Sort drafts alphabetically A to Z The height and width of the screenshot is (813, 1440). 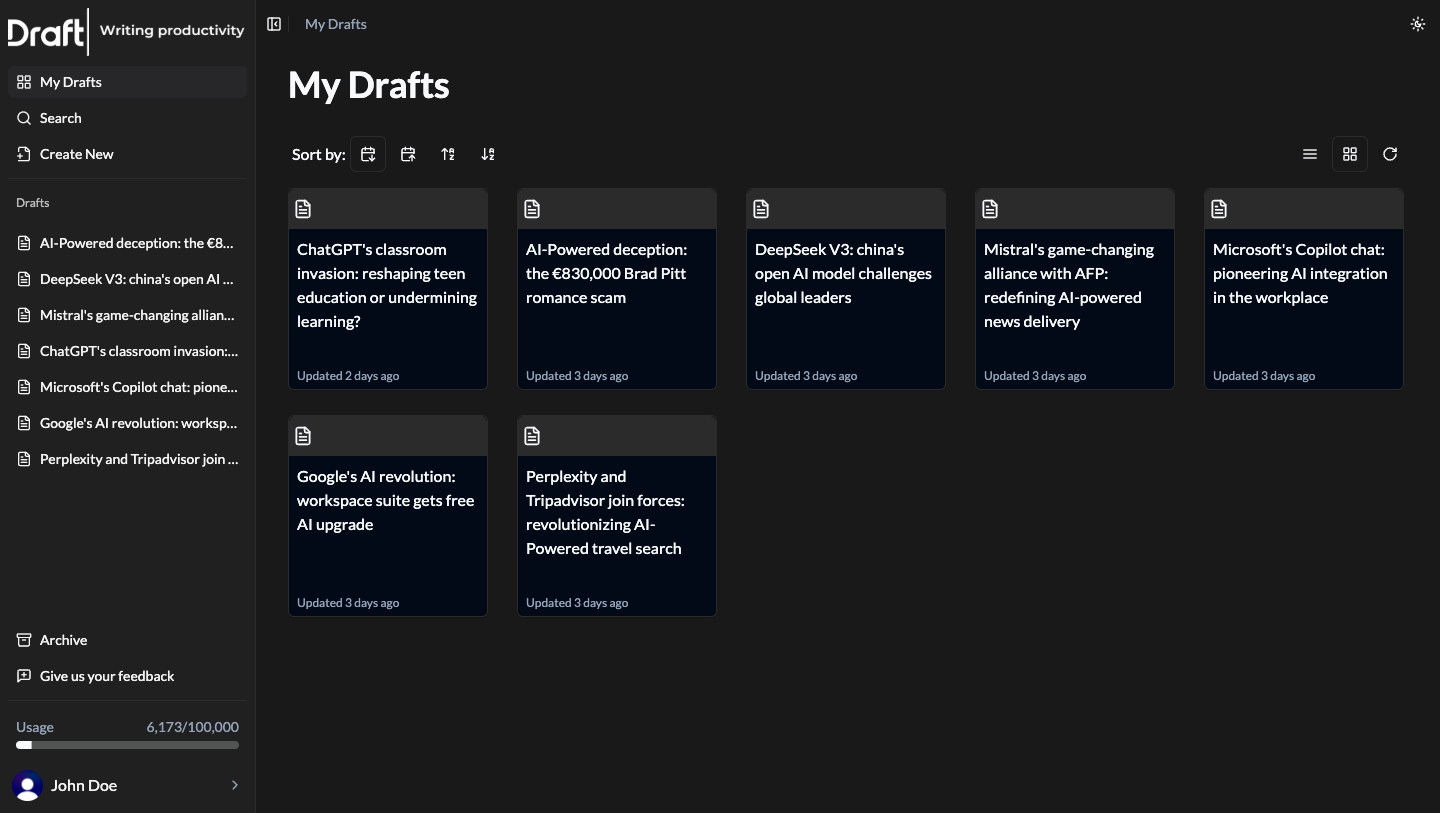pyautogui.click(x=448, y=154)
